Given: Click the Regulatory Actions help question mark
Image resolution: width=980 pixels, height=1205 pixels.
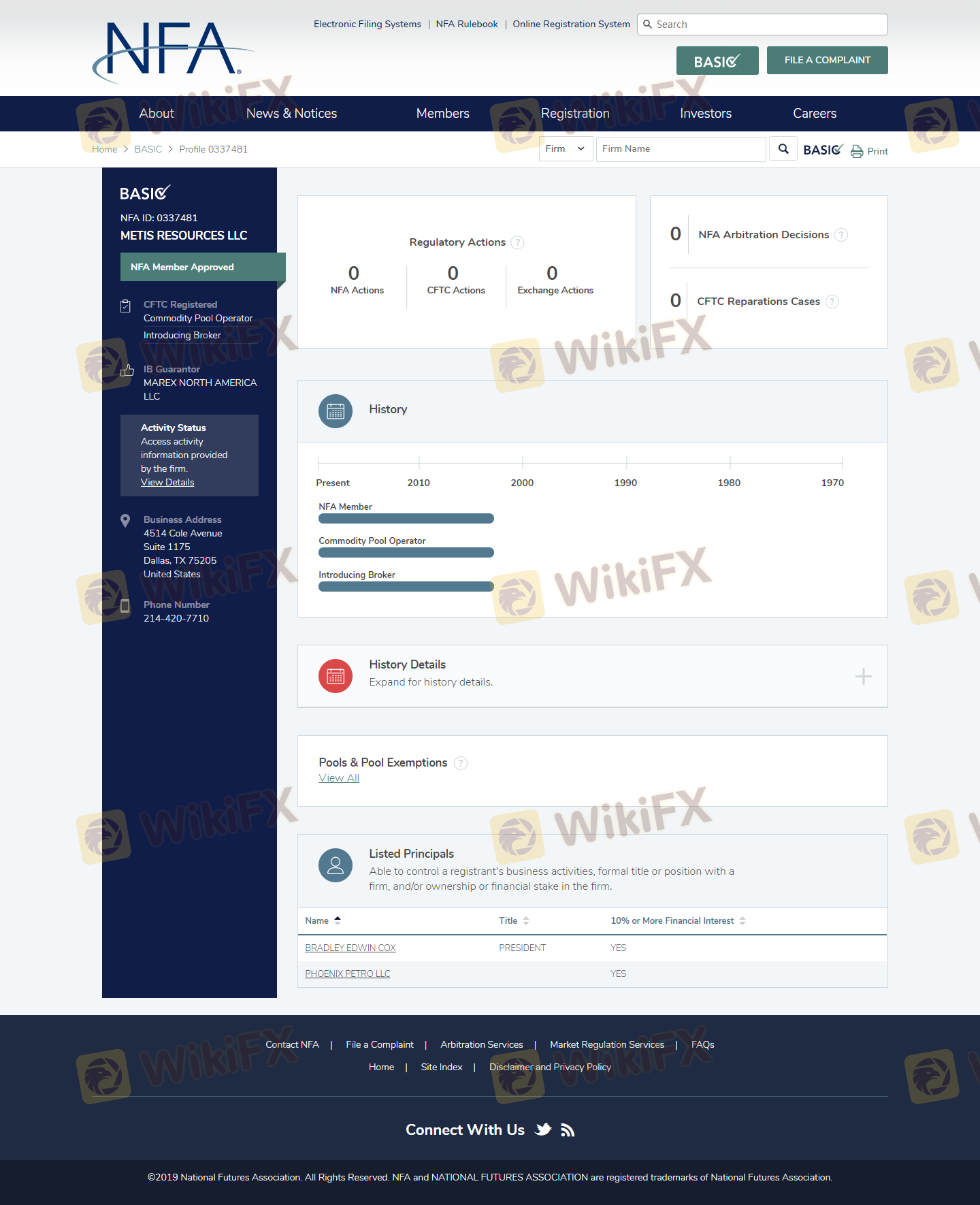Looking at the screenshot, I should 517,242.
